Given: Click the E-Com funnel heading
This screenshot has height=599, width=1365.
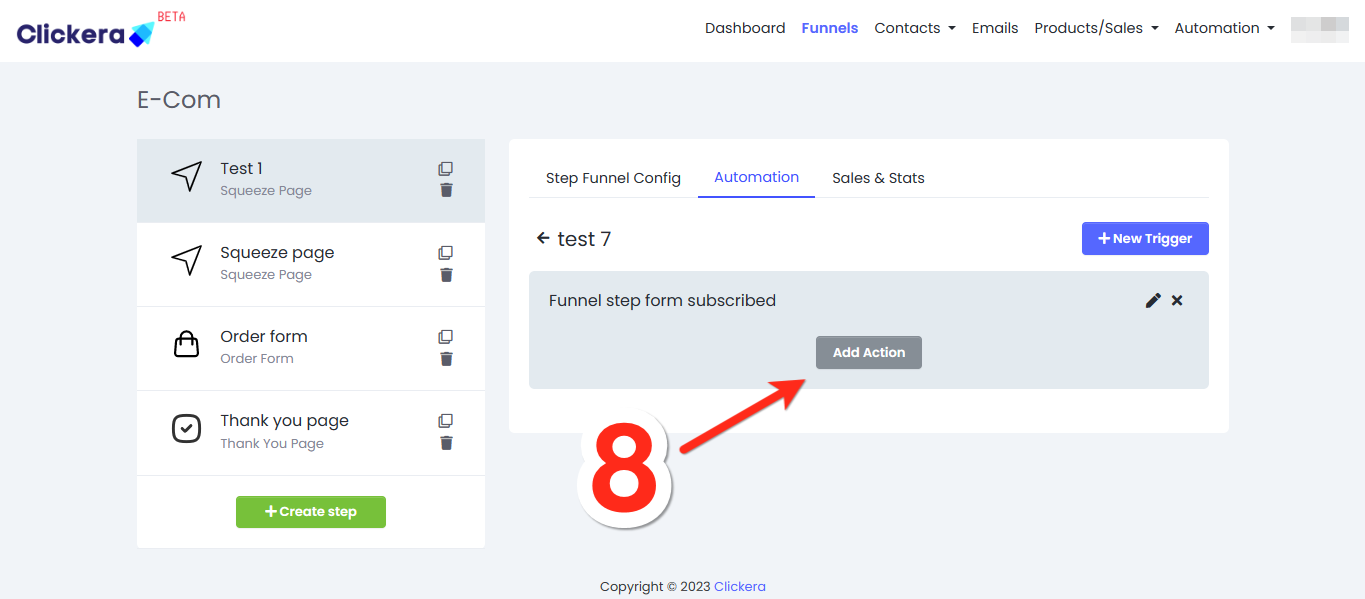Looking at the screenshot, I should 179,100.
